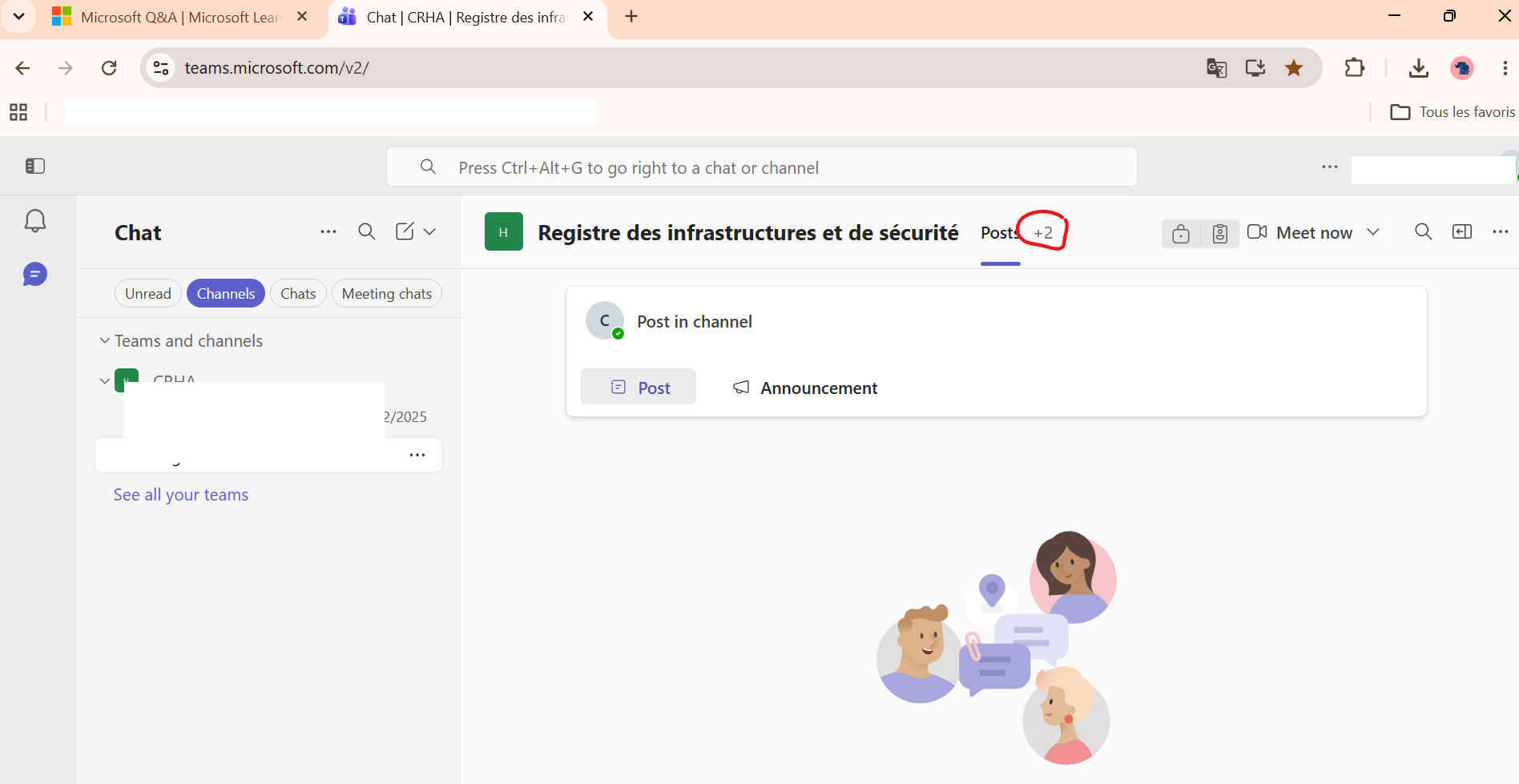Open the Meet now dropdown arrow
The height and width of the screenshot is (784, 1519).
[1373, 232]
